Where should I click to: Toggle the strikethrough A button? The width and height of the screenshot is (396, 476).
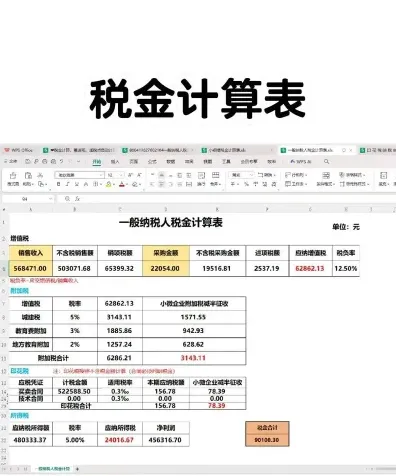coord(86,184)
